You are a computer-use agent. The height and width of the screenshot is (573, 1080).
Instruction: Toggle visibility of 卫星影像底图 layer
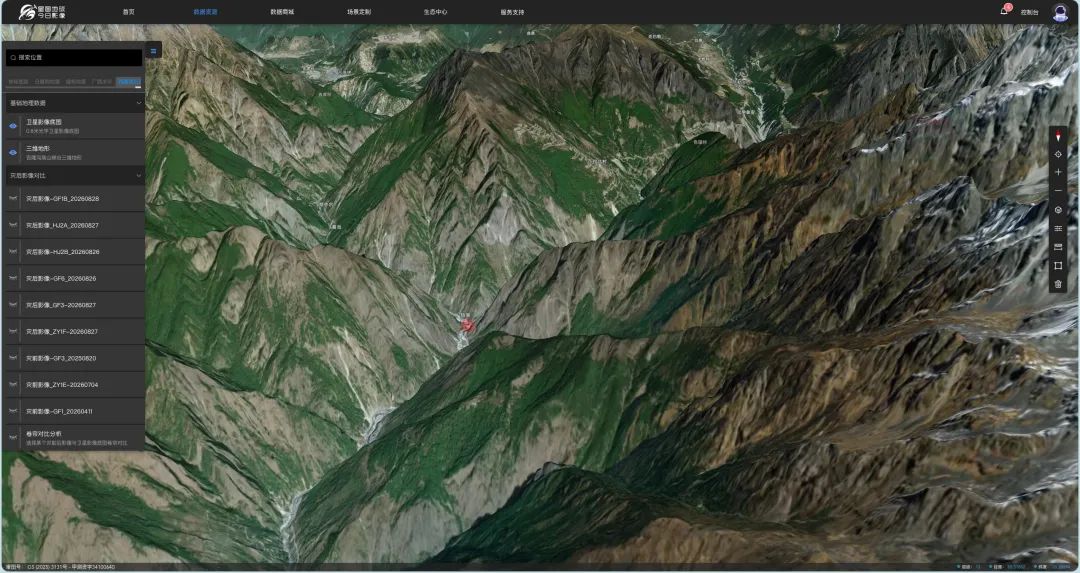(x=12, y=125)
